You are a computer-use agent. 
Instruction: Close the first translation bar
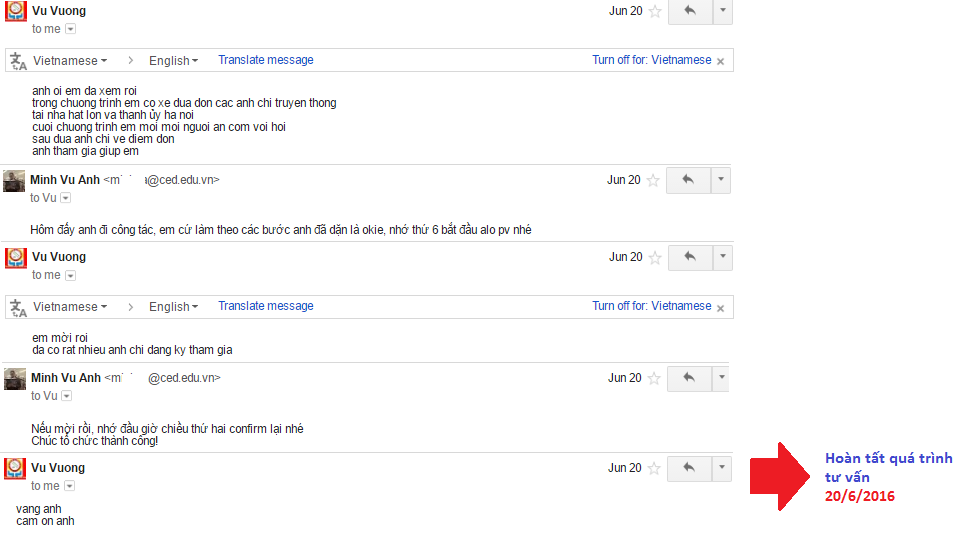[720, 61]
